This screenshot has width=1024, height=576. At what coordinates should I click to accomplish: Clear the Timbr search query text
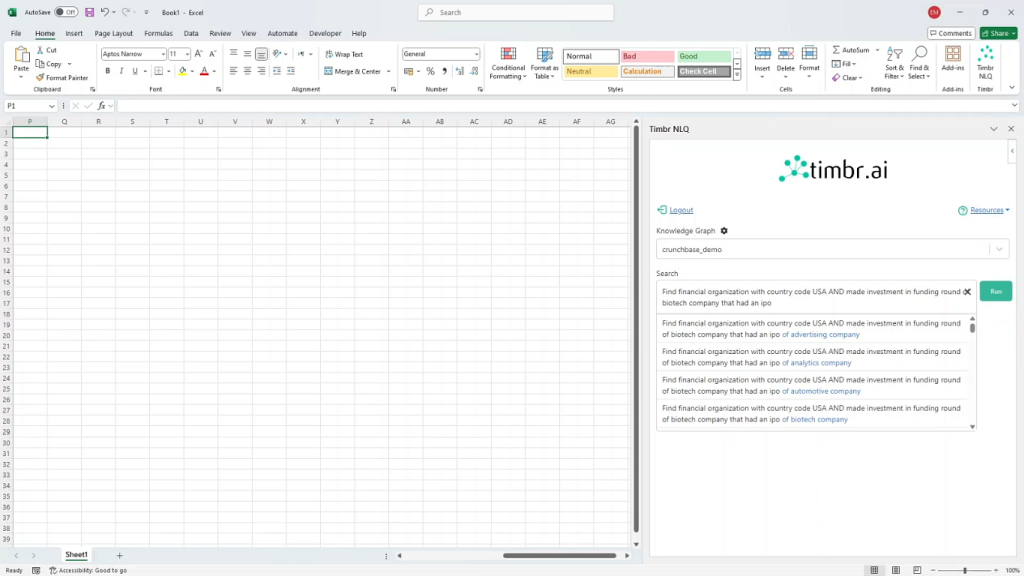967,292
